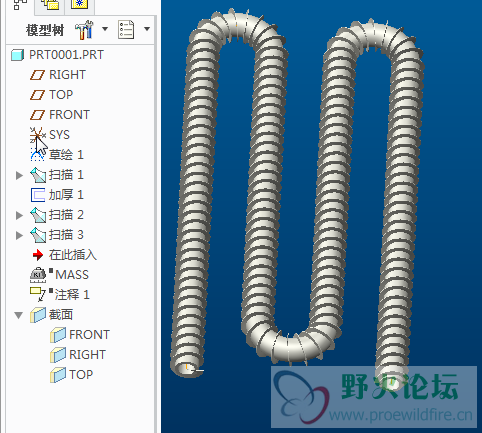
Task: Click the 扫描 2 label
Action: click(66, 215)
